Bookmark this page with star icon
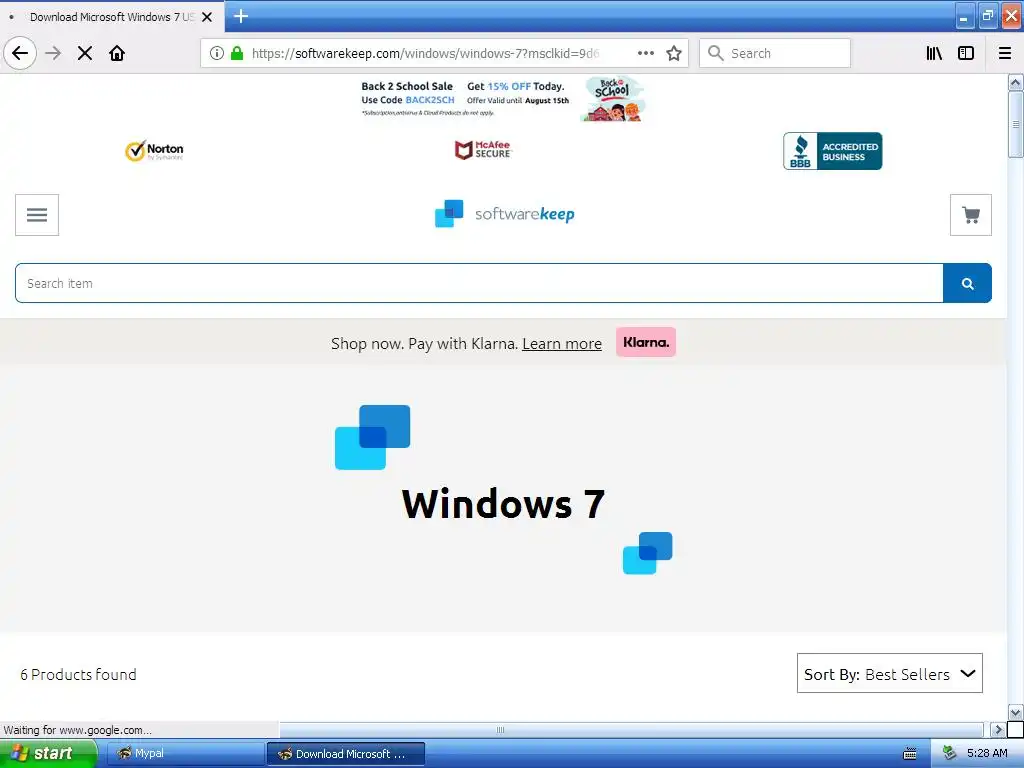Screen dimensions: 1024x768 click(x=674, y=54)
